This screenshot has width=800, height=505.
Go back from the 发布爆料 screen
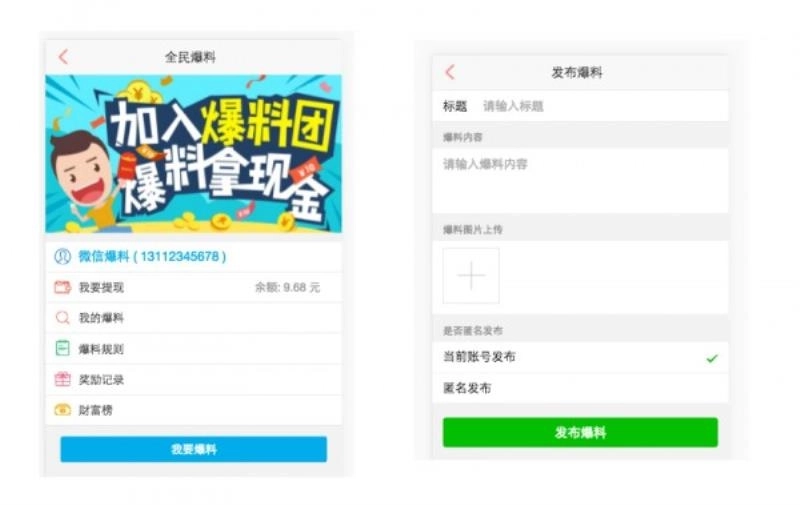450,72
